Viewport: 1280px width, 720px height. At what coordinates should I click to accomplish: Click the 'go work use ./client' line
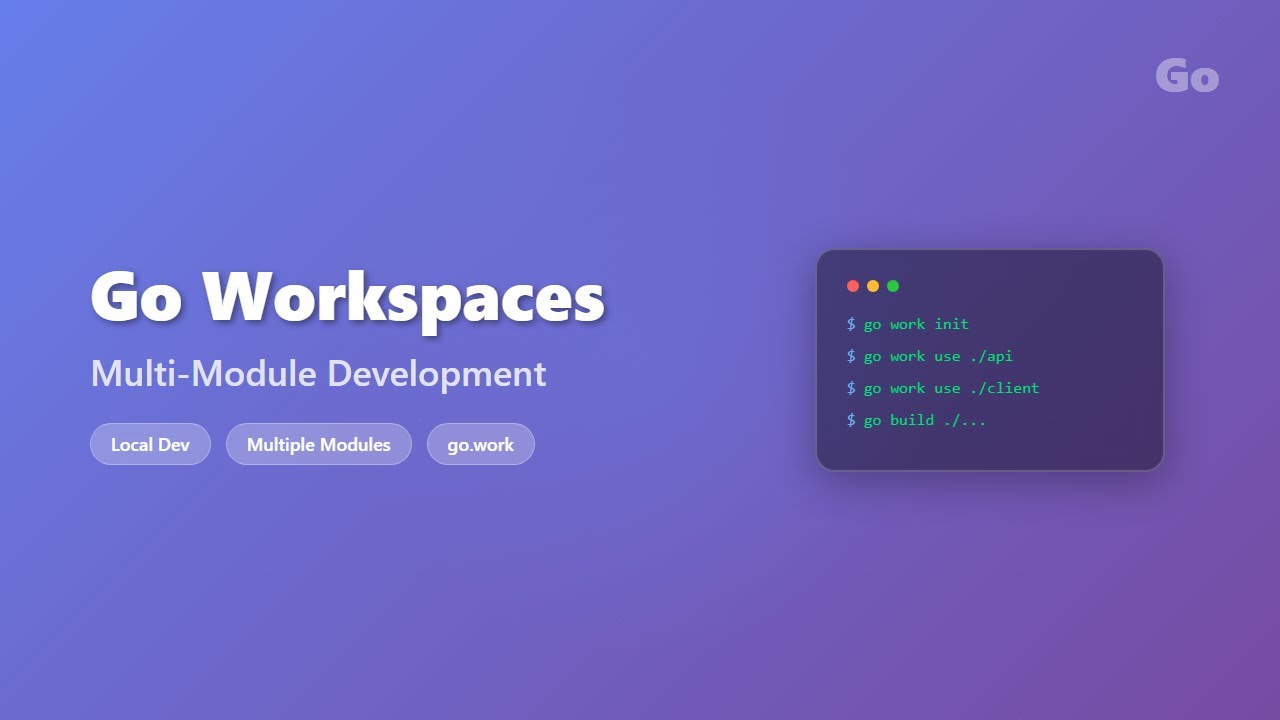pos(943,388)
